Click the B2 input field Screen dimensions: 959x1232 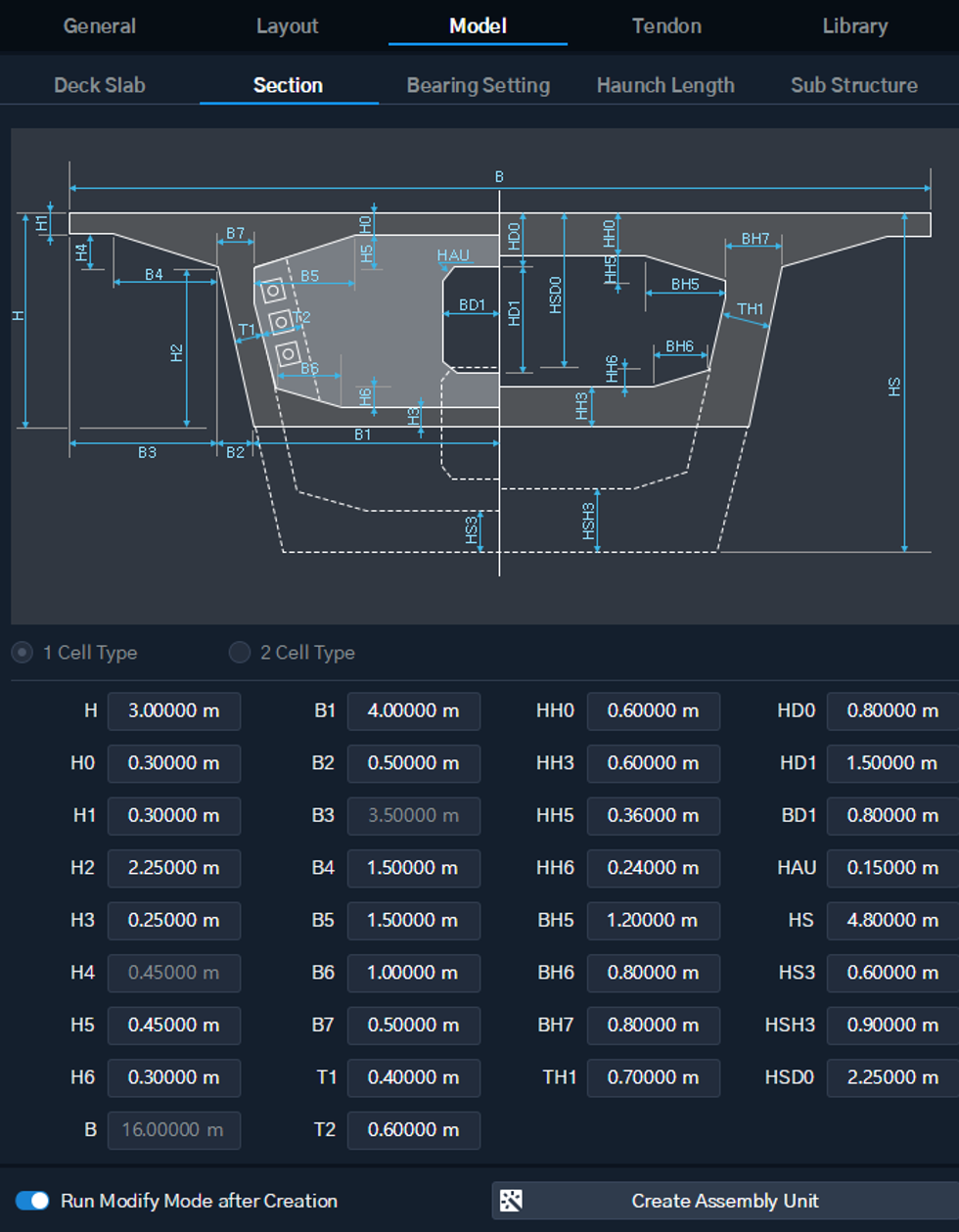(x=414, y=763)
